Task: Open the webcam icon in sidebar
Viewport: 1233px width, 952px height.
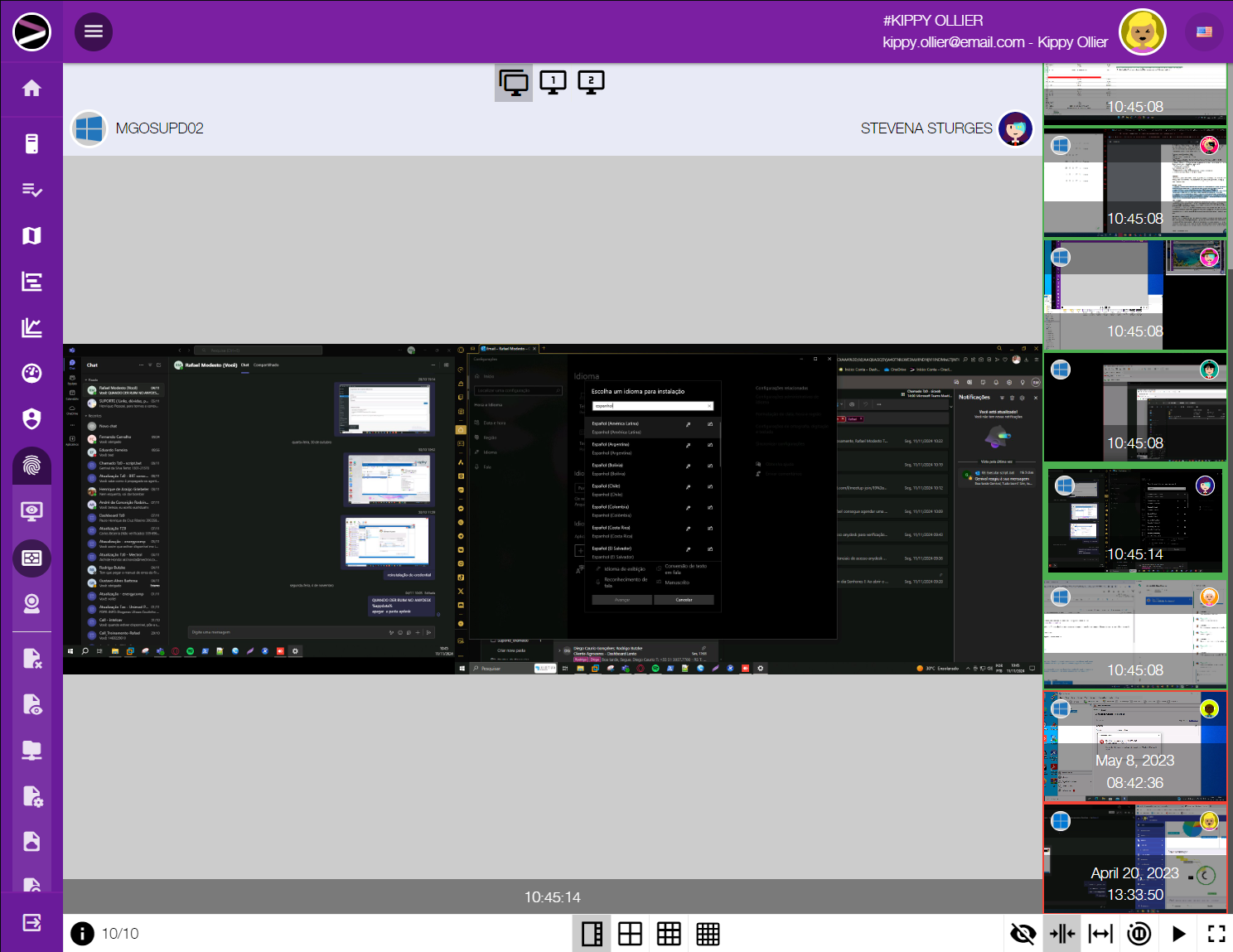Action: [x=31, y=603]
